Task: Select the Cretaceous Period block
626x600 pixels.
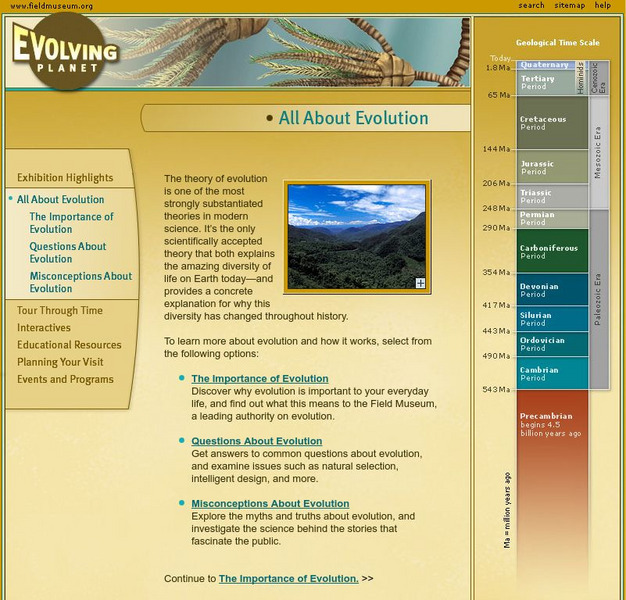Action: point(553,123)
